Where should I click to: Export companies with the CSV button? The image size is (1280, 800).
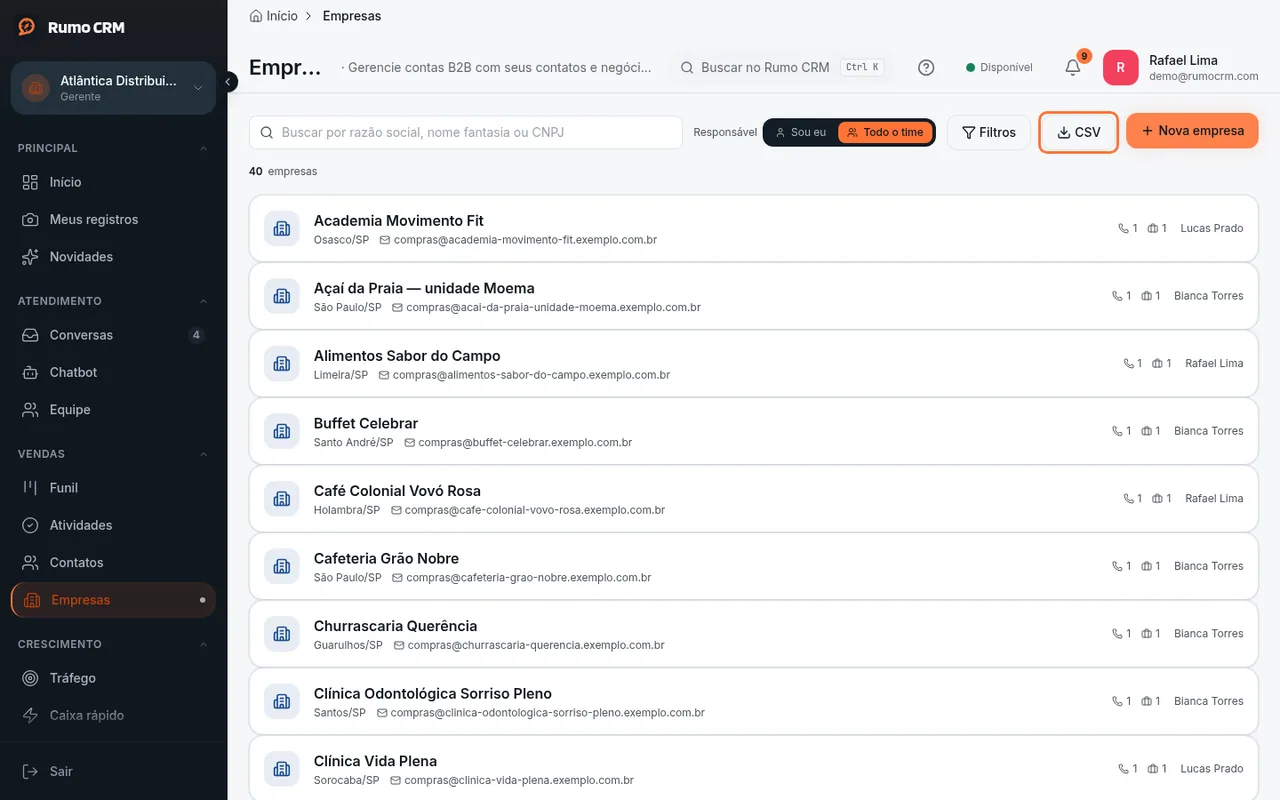pyautogui.click(x=1079, y=132)
